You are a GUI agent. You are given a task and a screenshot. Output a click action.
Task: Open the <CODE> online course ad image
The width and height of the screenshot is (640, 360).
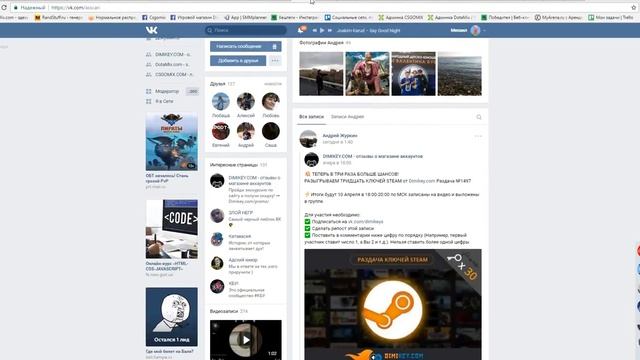coord(172,229)
